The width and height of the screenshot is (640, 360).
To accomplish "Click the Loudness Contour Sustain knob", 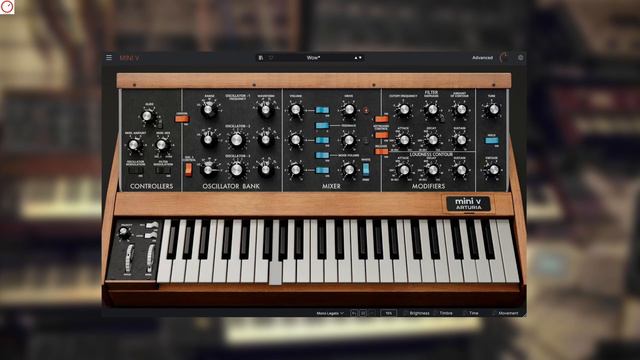I will click(x=461, y=170).
